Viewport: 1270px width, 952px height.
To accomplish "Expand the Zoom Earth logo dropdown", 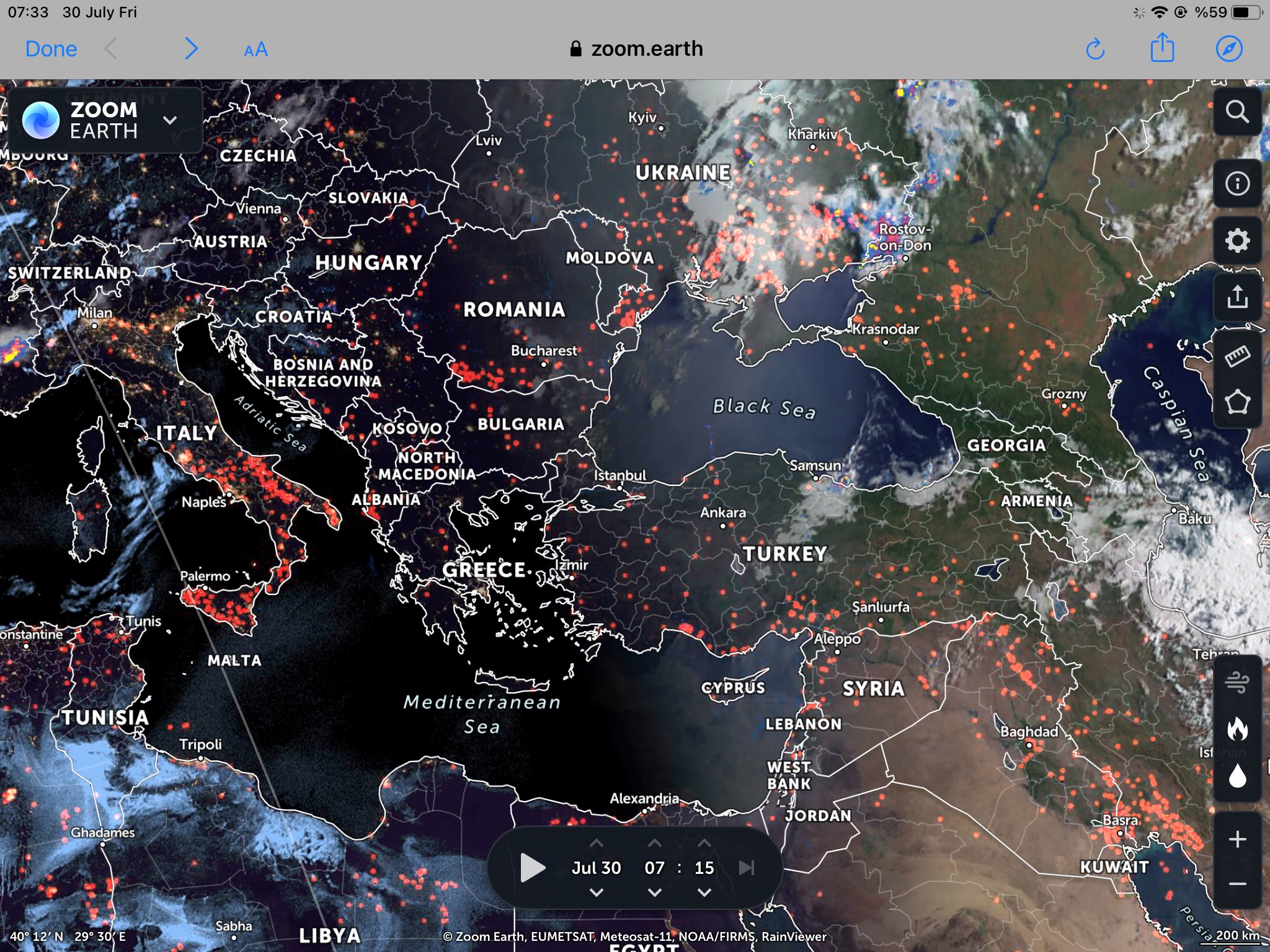I will coord(170,120).
